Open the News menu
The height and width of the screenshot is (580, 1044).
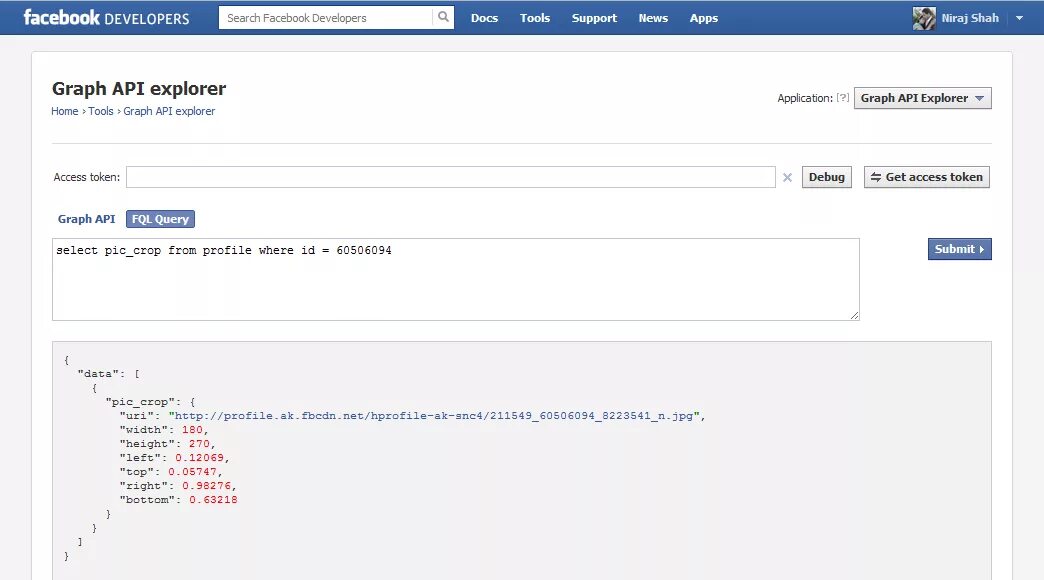click(x=652, y=18)
